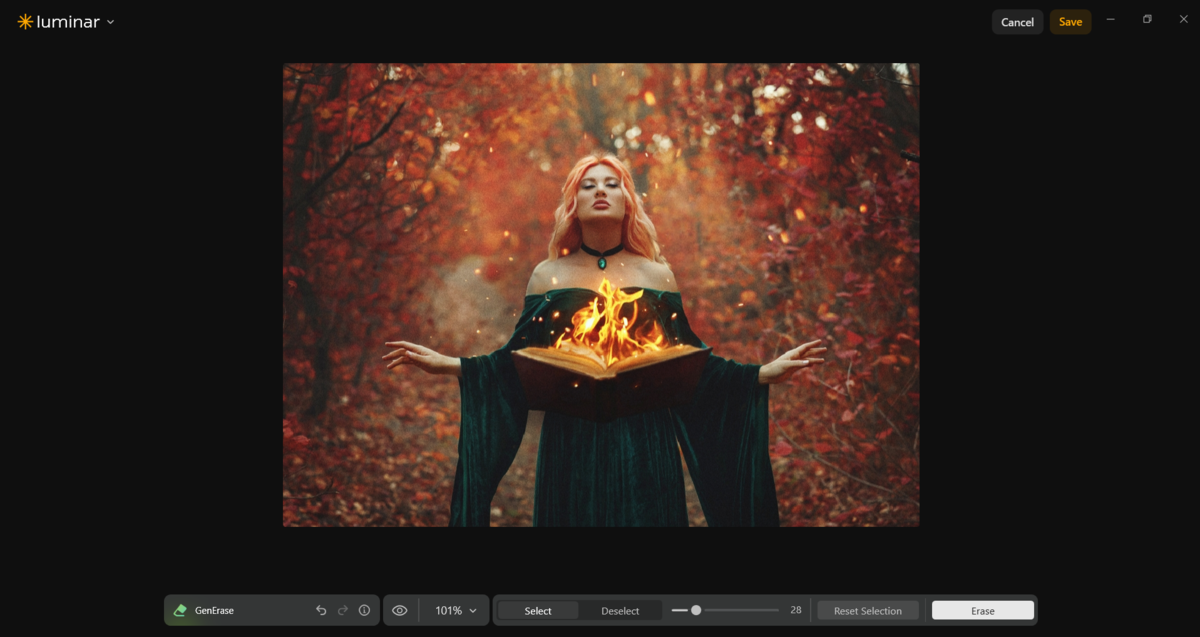Click Reset Selection button
The width and height of the screenshot is (1200, 637).
[x=868, y=610]
